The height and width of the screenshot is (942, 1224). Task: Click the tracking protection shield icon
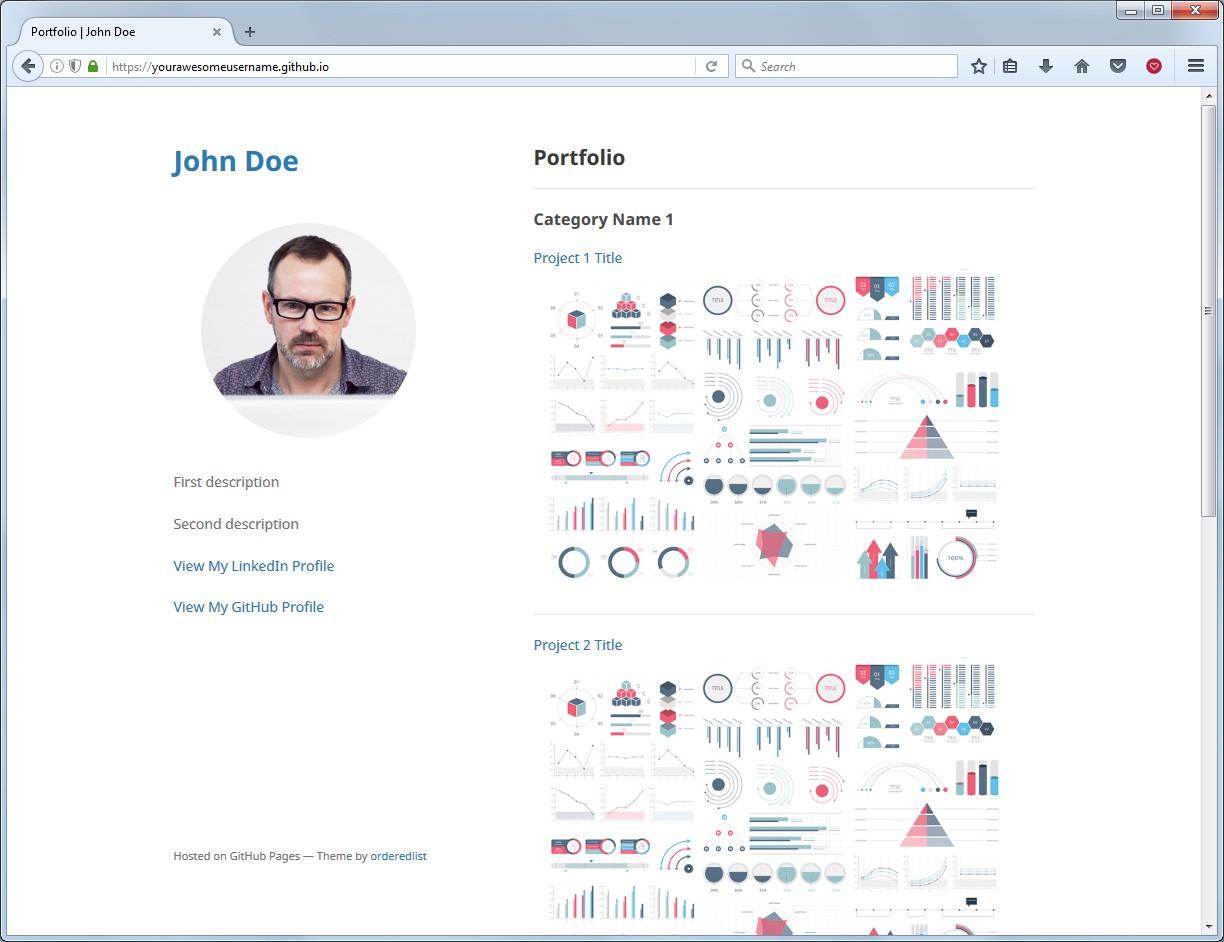(x=74, y=66)
